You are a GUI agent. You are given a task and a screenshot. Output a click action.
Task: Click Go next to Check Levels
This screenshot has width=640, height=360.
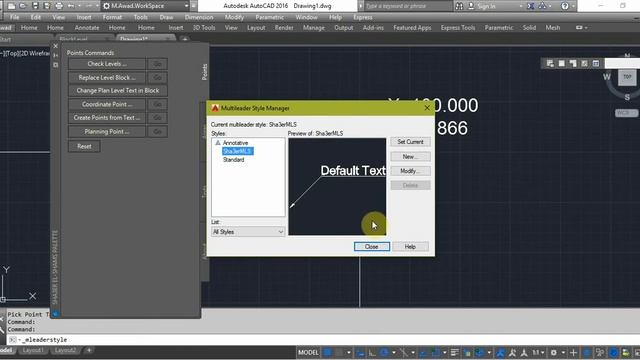pyautogui.click(x=157, y=64)
